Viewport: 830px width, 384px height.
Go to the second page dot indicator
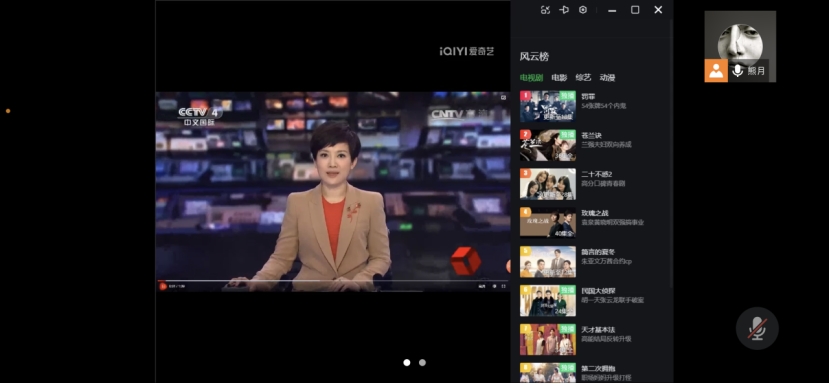pyautogui.click(x=422, y=363)
